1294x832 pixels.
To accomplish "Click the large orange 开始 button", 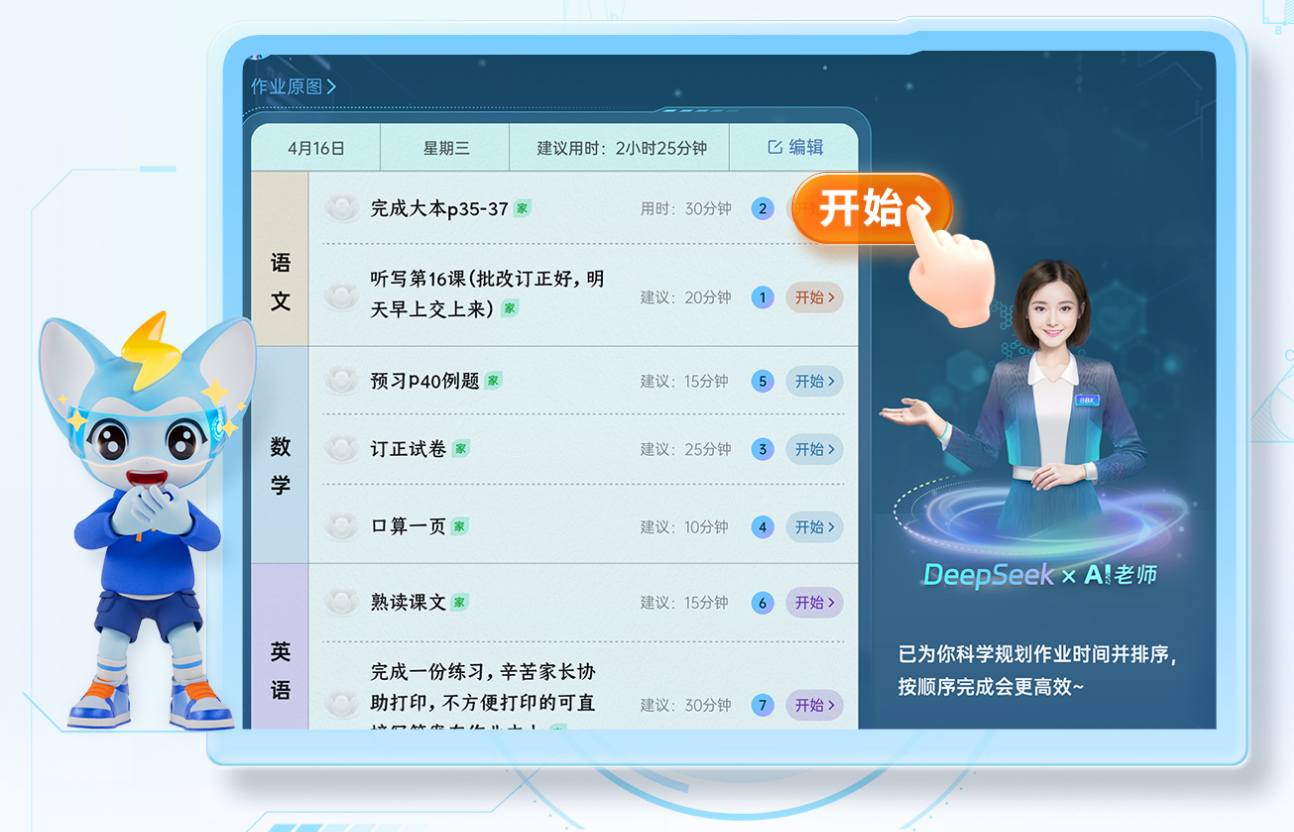I will (x=872, y=209).
